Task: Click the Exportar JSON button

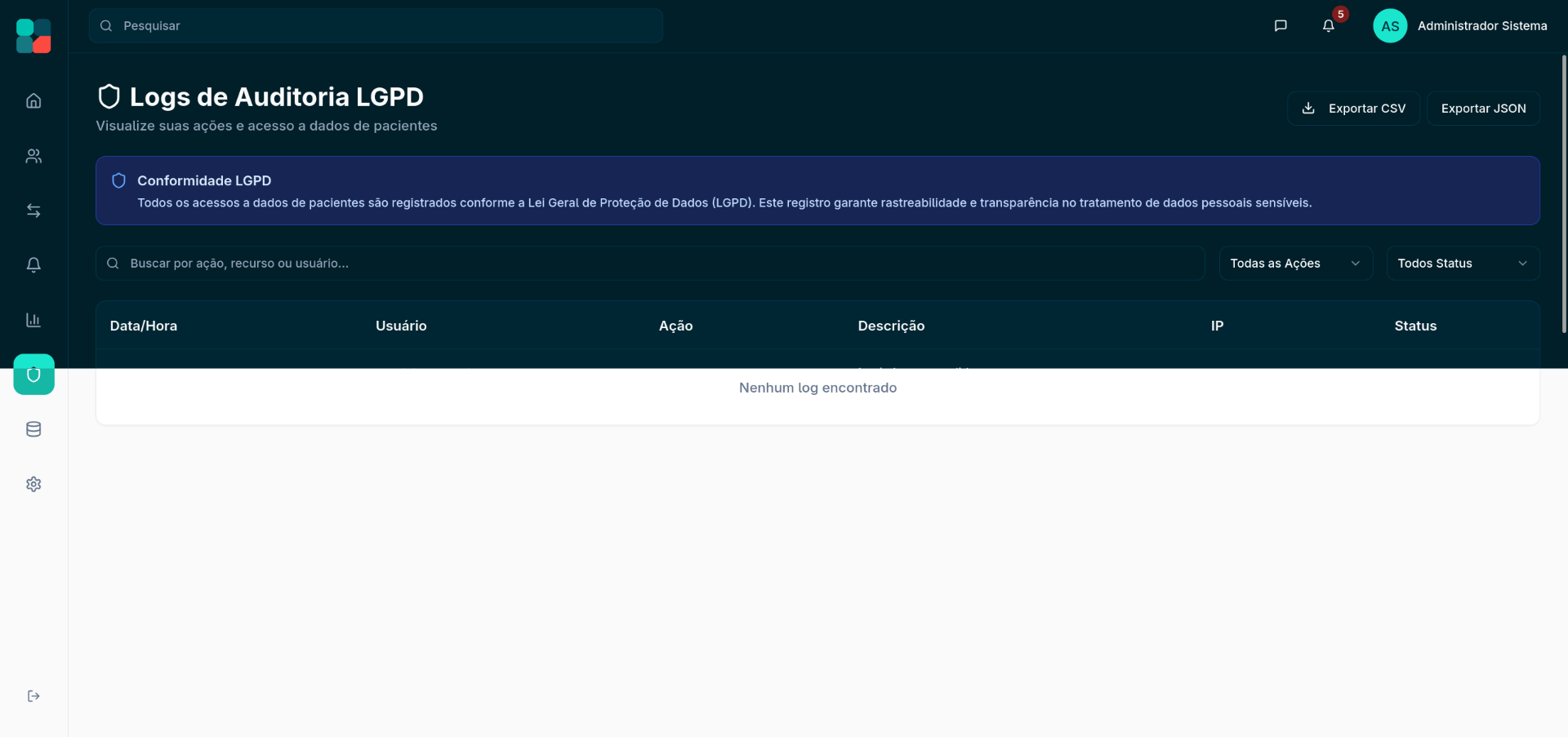Action: coord(1483,109)
